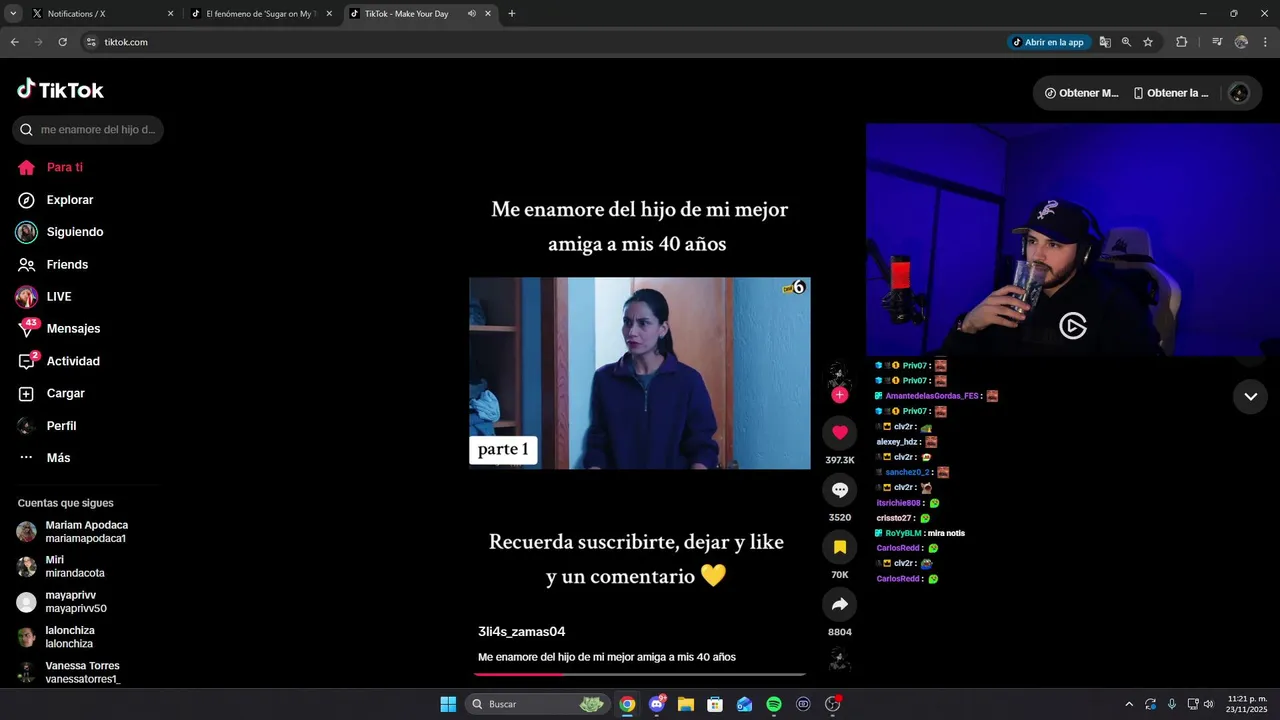
Task: Open File Explorer from taskbar
Action: point(686,704)
